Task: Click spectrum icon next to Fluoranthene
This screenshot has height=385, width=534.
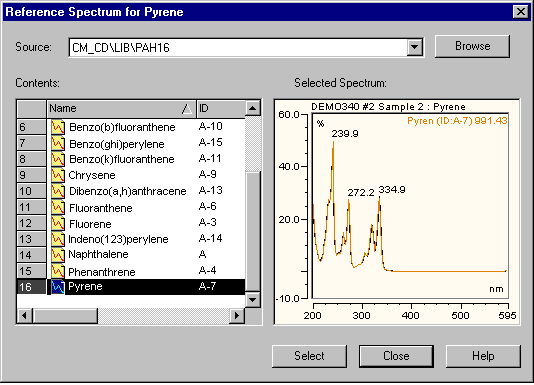Action: [x=58, y=207]
